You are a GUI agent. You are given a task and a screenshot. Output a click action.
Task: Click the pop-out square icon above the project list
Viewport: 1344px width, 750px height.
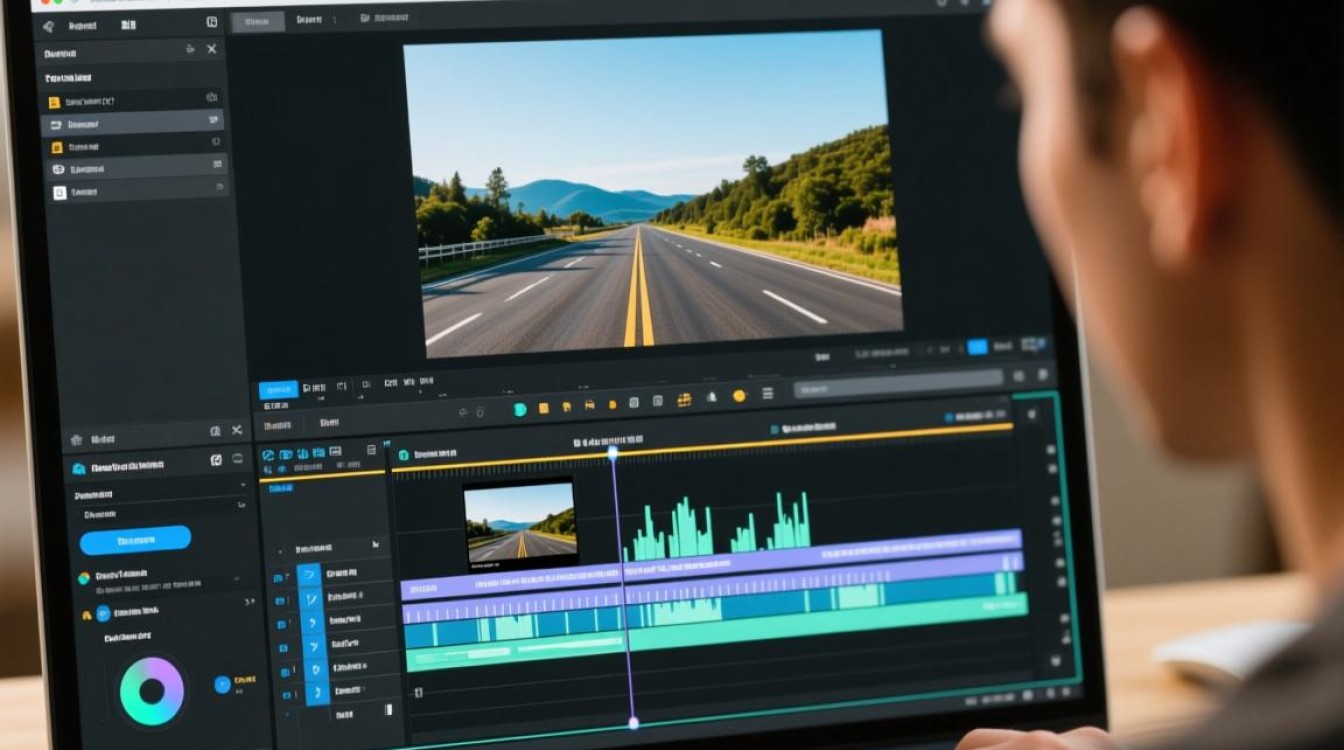pos(212,21)
